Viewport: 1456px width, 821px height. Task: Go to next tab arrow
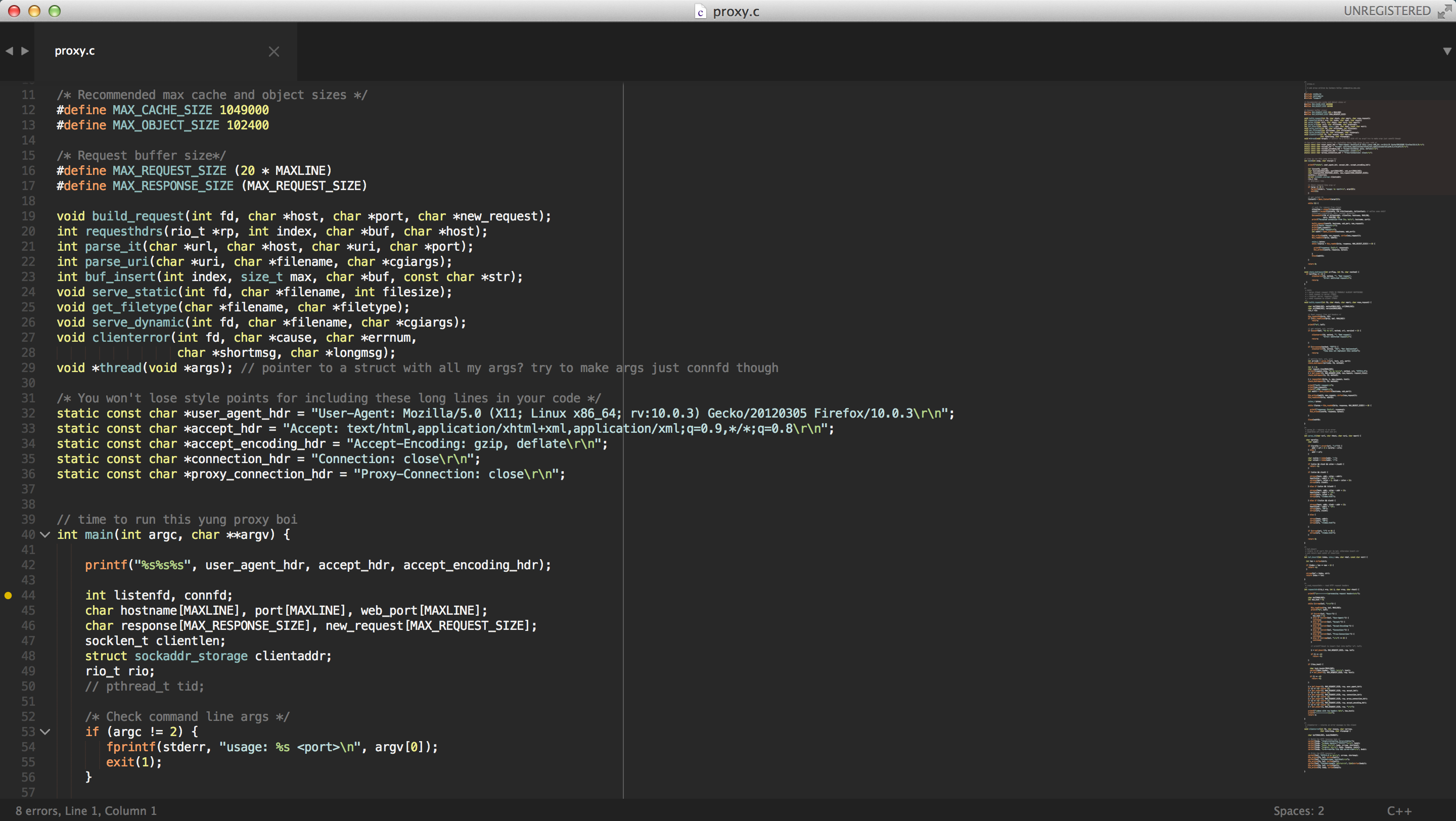(x=25, y=51)
